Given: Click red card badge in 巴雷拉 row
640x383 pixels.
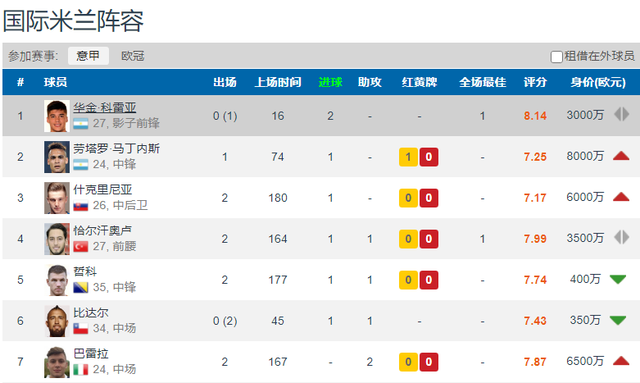Looking at the screenshot, I should pyautogui.click(x=429, y=362).
